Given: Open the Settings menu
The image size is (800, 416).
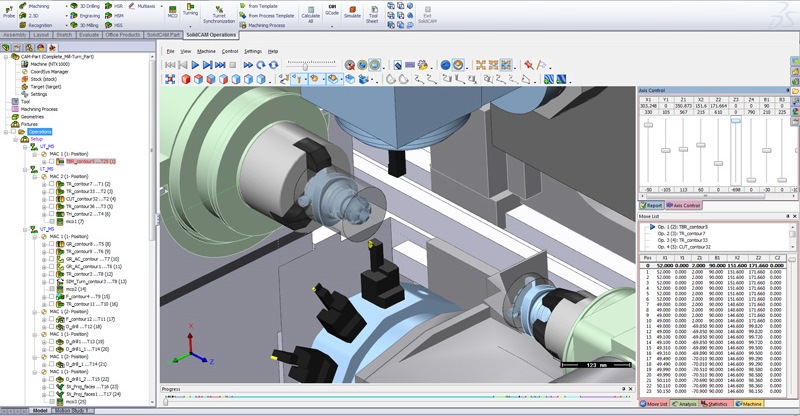Looking at the screenshot, I should 253,52.
